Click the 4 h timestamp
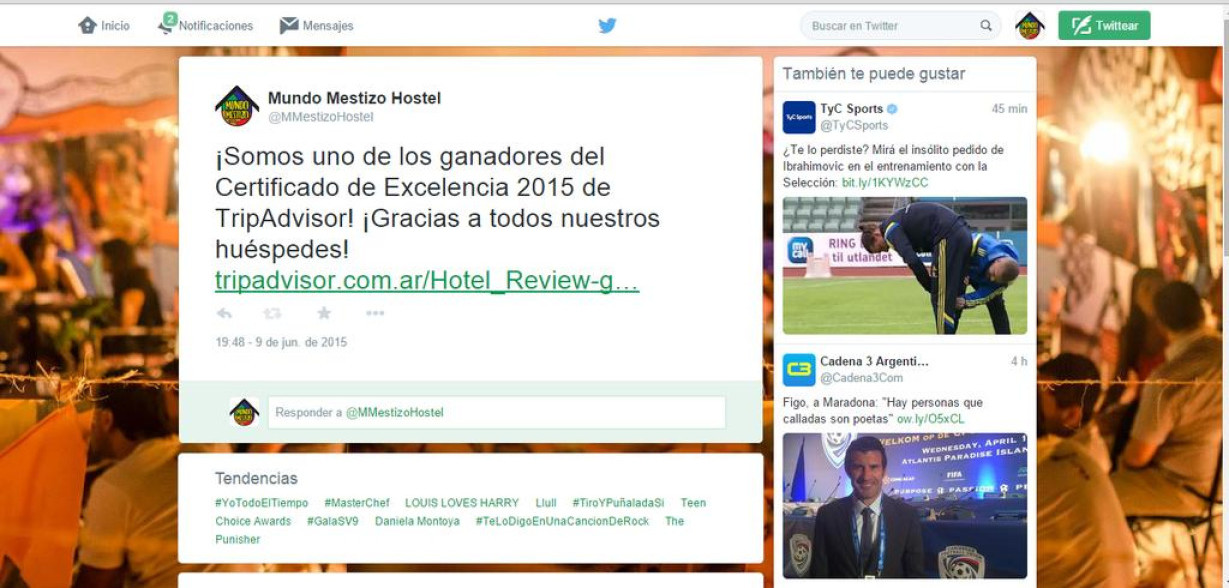1229x588 pixels. pos(1019,361)
